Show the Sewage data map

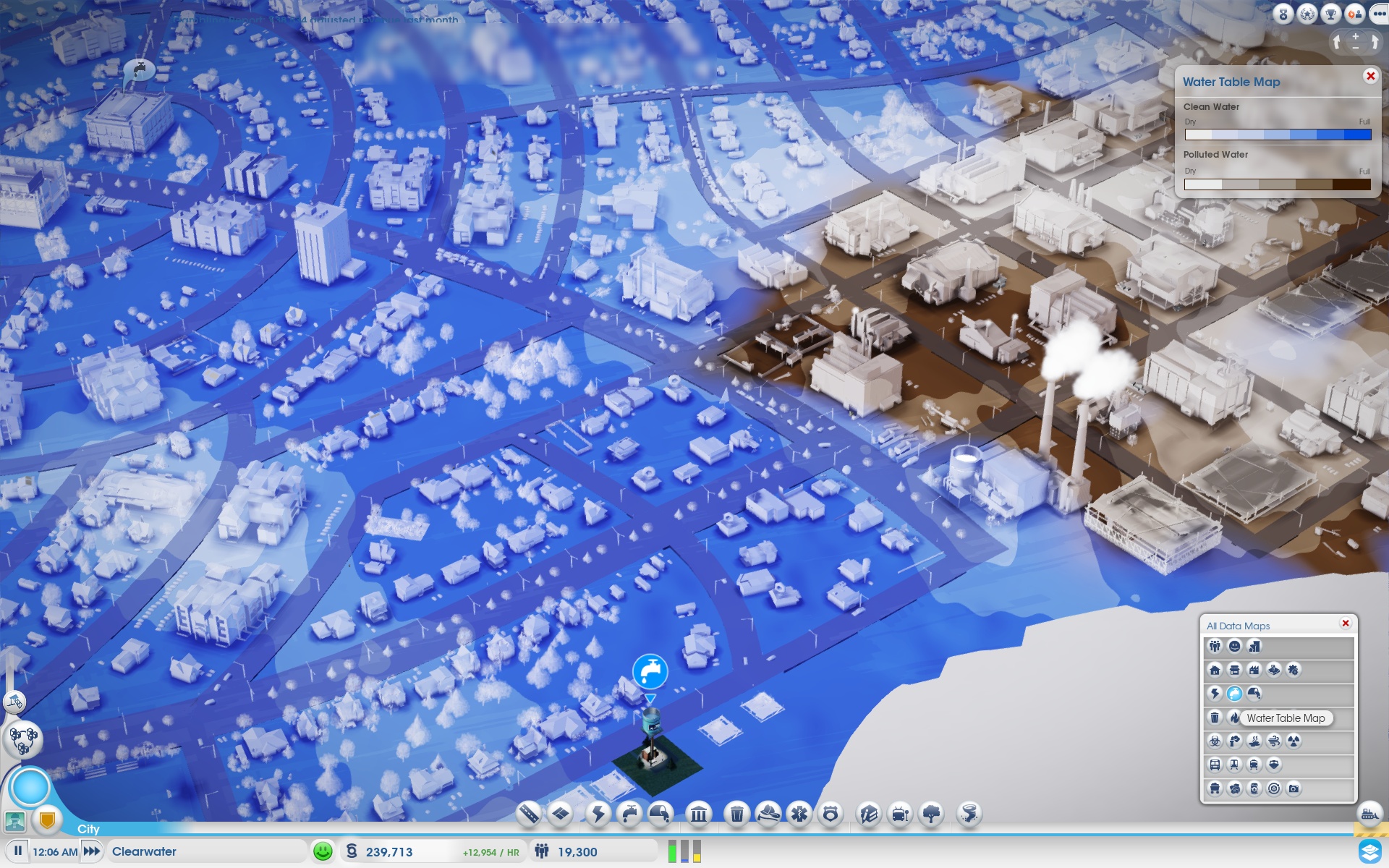(x=1254, y=694)
